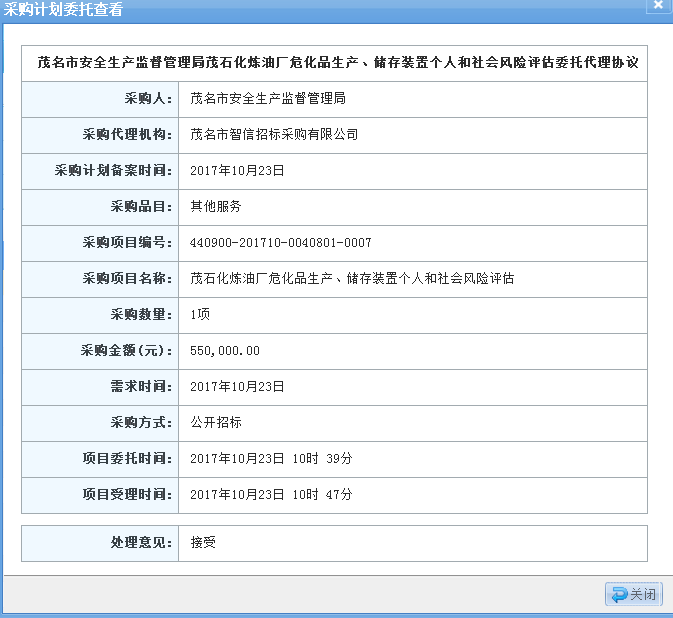Click the agreement title heading of the table

click(x=338, y=62)
